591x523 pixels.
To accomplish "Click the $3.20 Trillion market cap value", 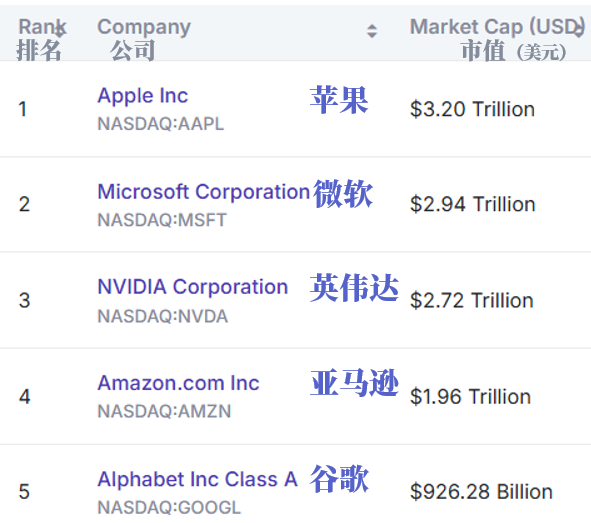I will [x=472, y=109].
